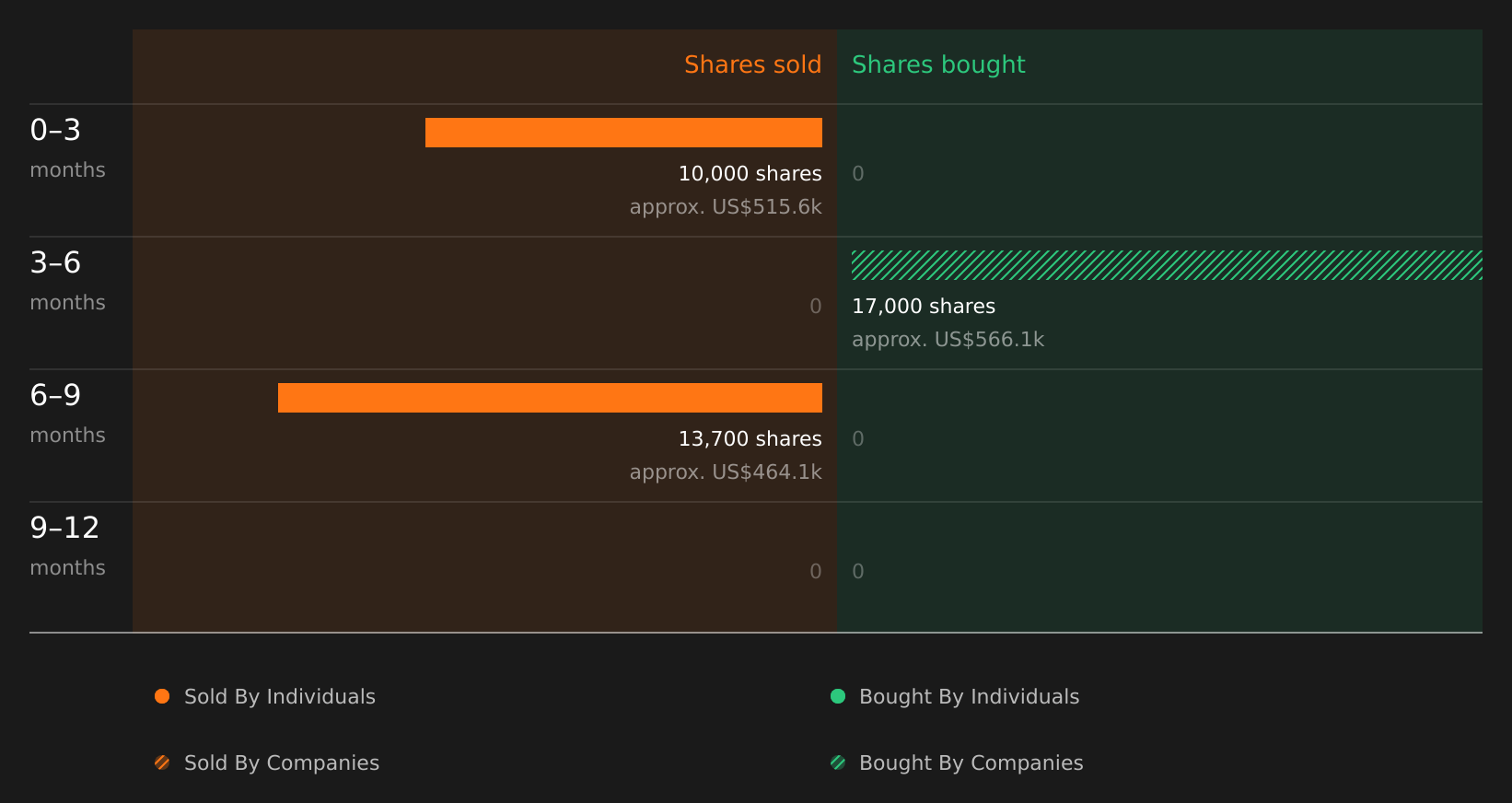Click the approx. US$566.1k amount
This screenshot has width=1512, height=803.
click(948, 340)
